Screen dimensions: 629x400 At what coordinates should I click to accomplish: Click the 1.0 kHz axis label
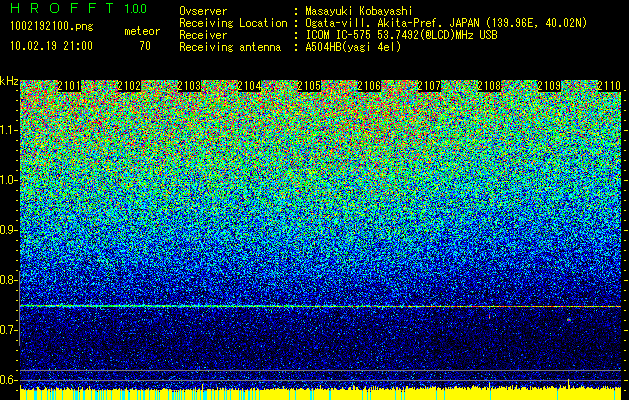[x=7, y=180]
